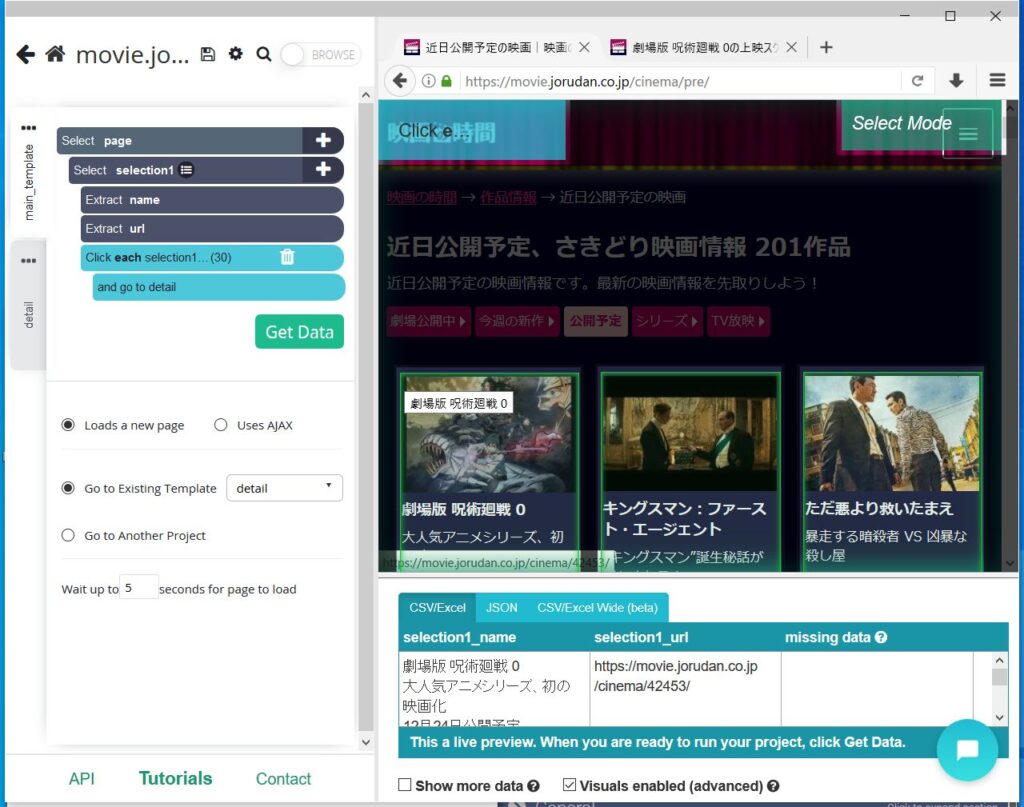This screenshot has height=807, width=1024.
Task: Open the Contact link
Action: (283, 778)
